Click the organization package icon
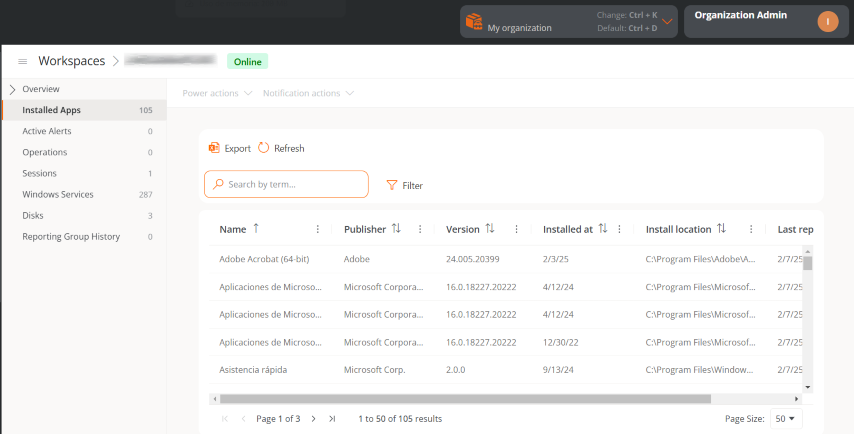This screenshot has width=854, height=434. (474, 22)
